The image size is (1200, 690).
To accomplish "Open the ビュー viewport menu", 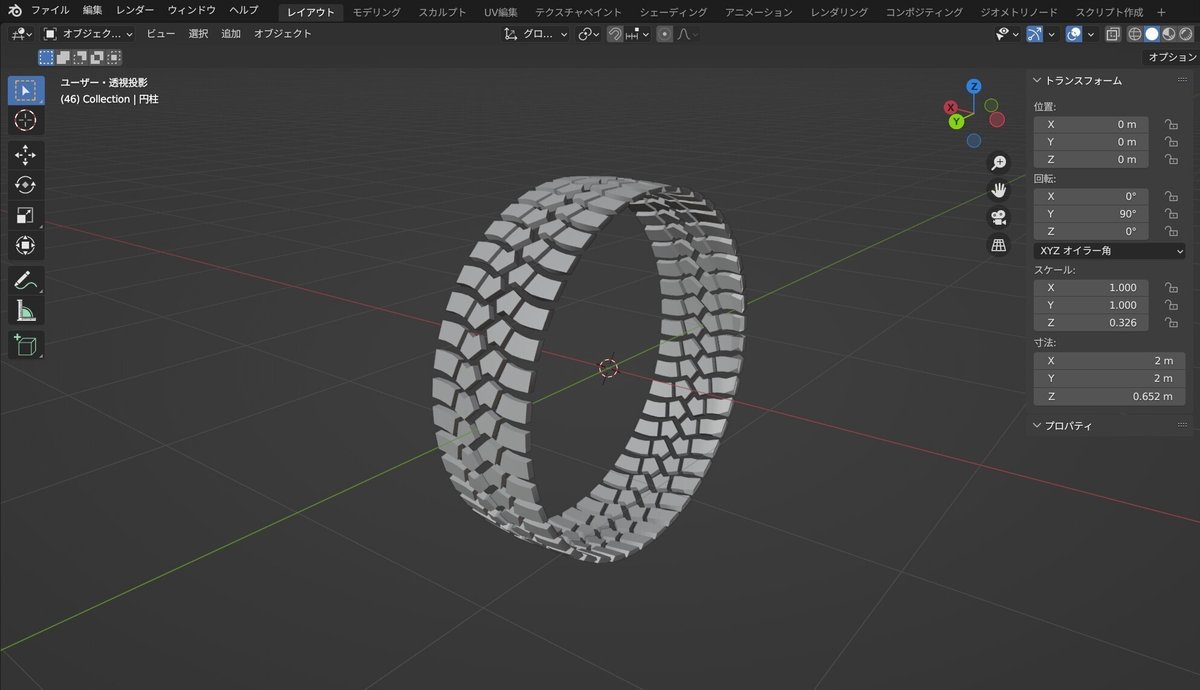I will click(160, 34).
